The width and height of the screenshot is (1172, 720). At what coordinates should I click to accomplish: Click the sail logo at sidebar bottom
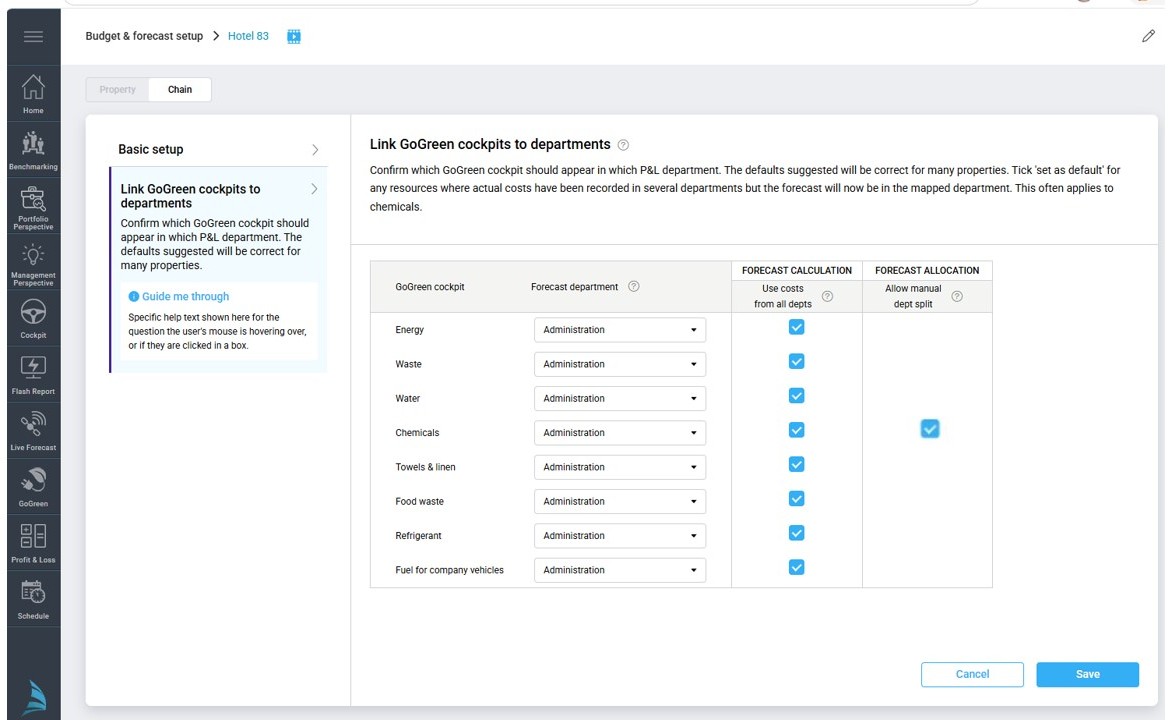point(34,697)
